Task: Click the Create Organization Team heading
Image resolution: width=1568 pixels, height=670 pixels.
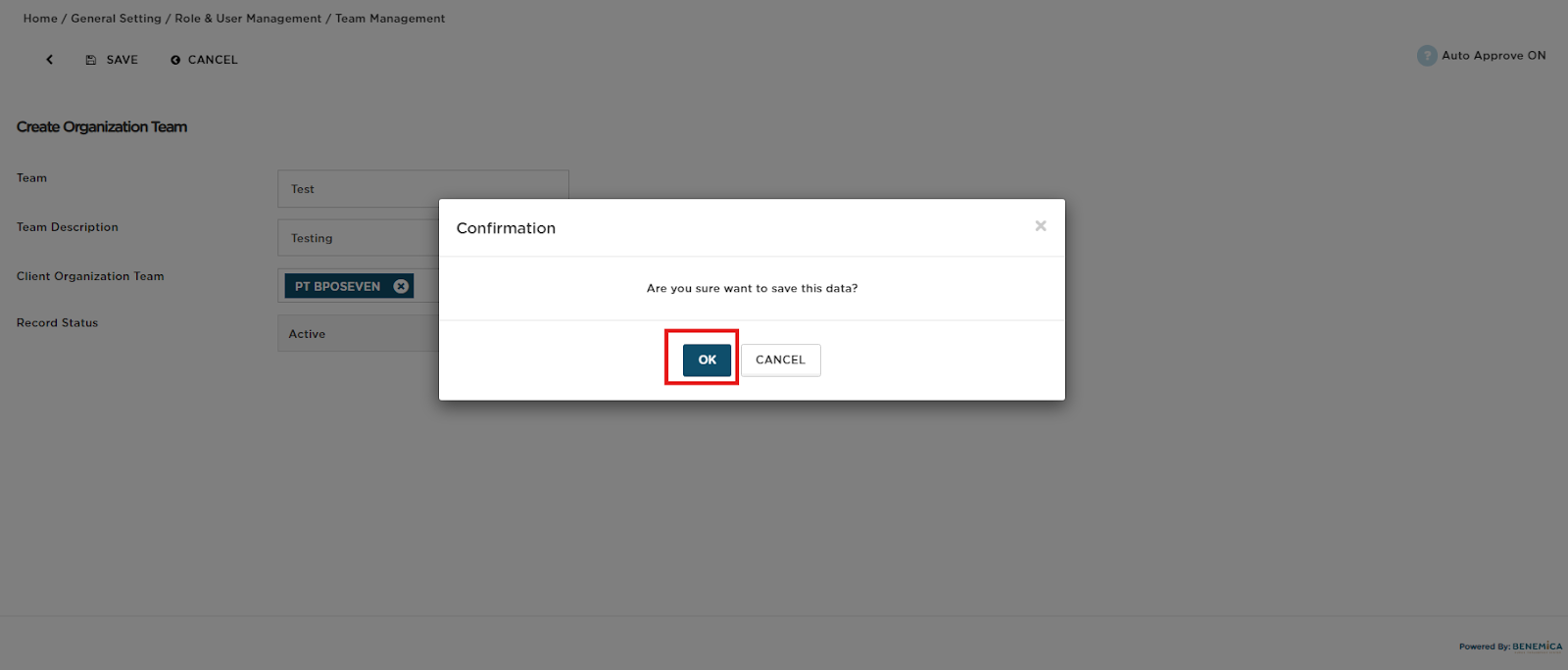Action: (102, 127)
